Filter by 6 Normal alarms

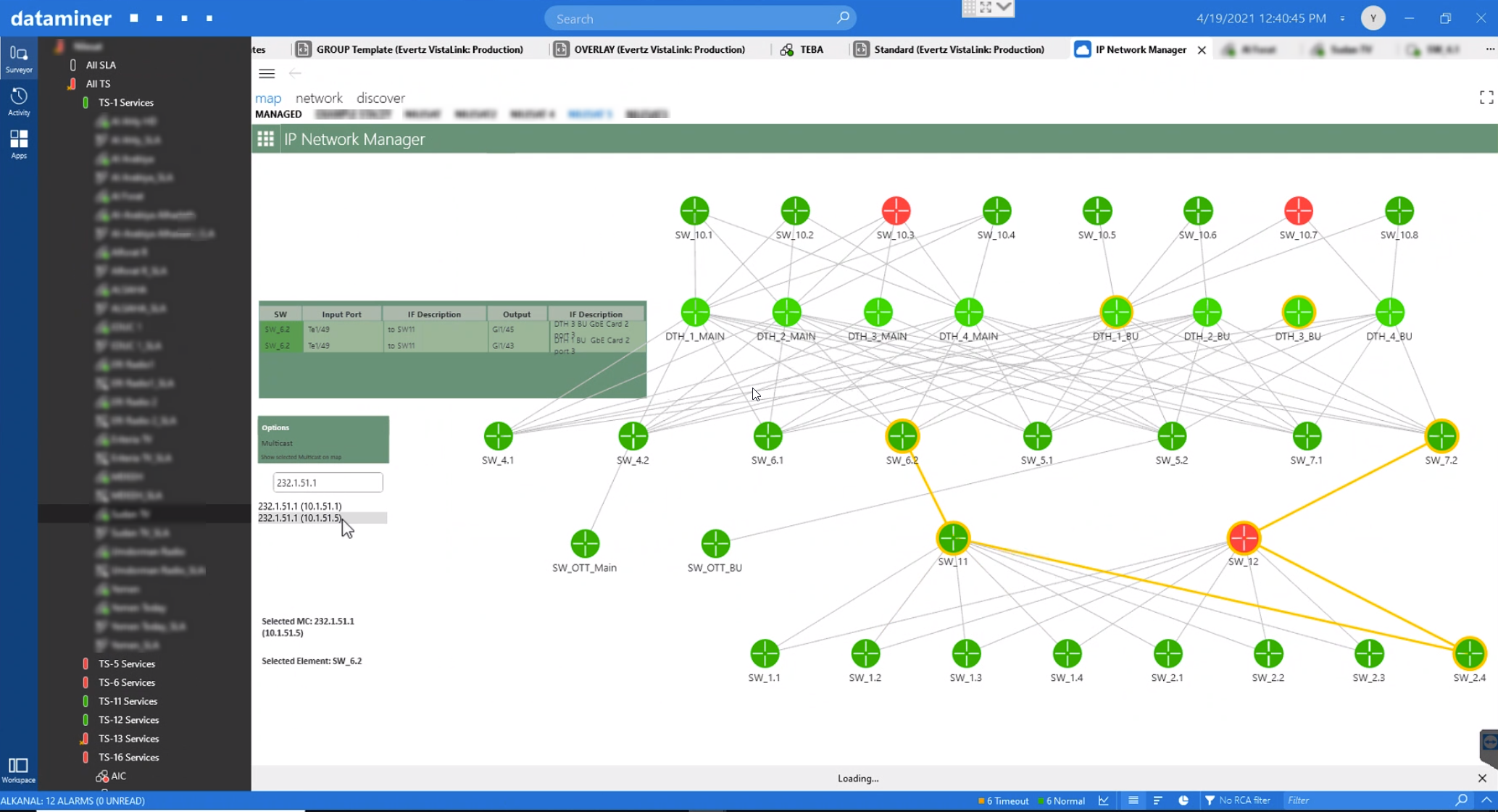(1061, 801)
